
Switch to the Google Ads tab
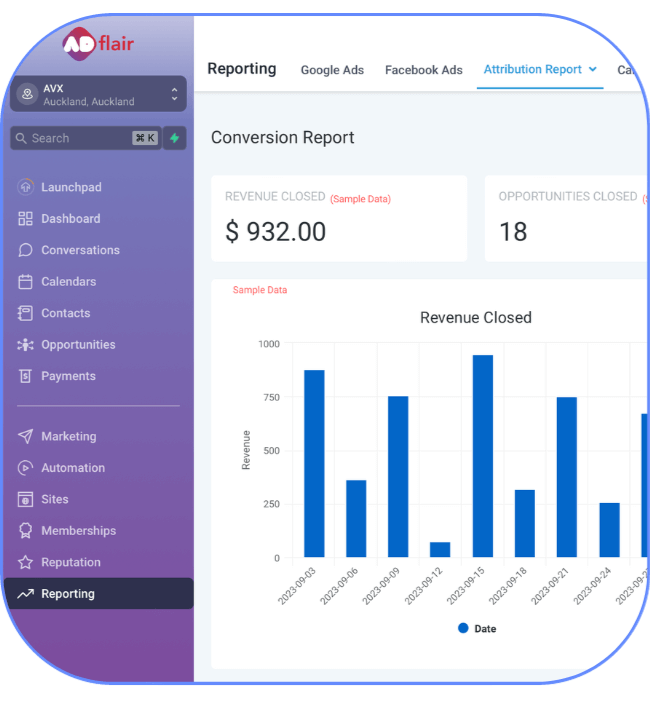[332, 70]
